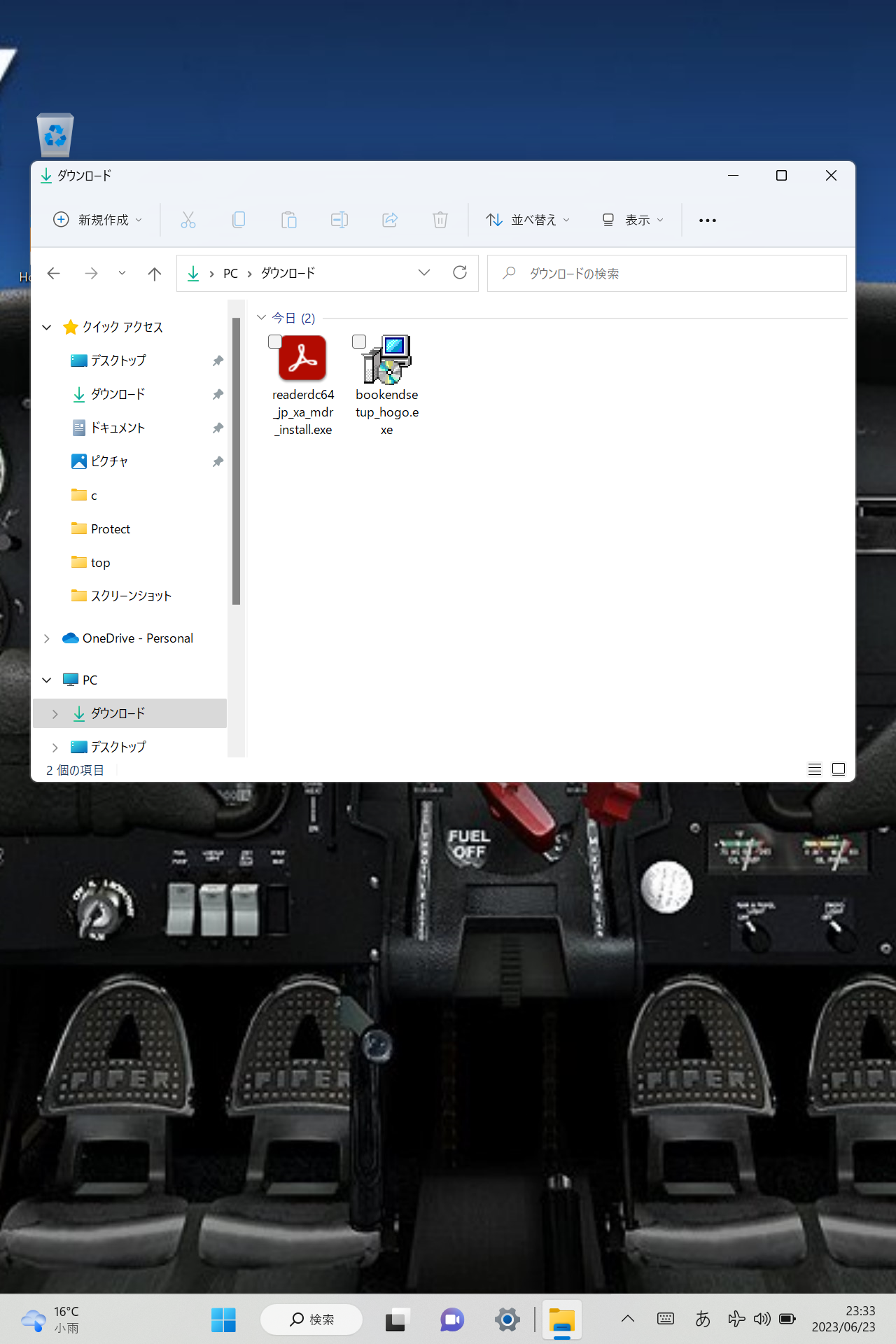The height and width of the screenshot is (1344, 896).
Task: Expand デスクトップ under PC
Action: [55, 747]
